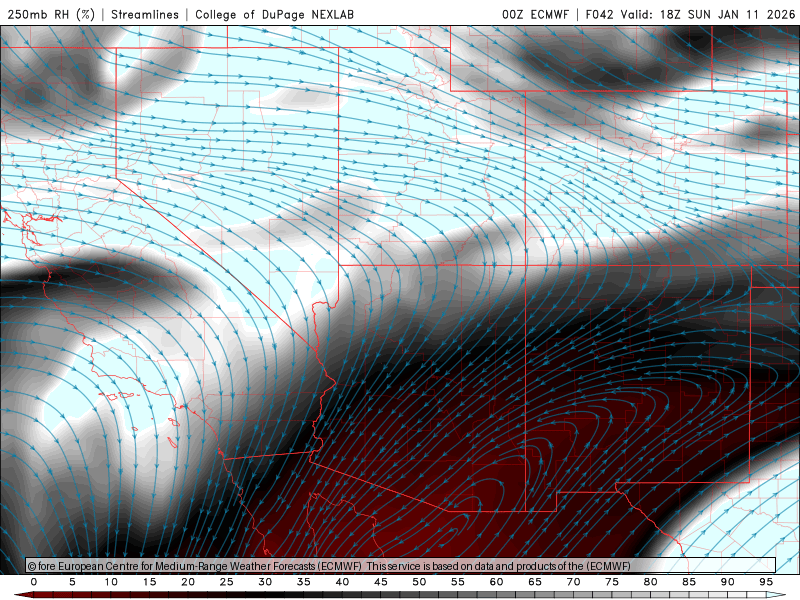Click the '90' value on color scale
This screenshot has width=800, height=600.
coord(727,582)
